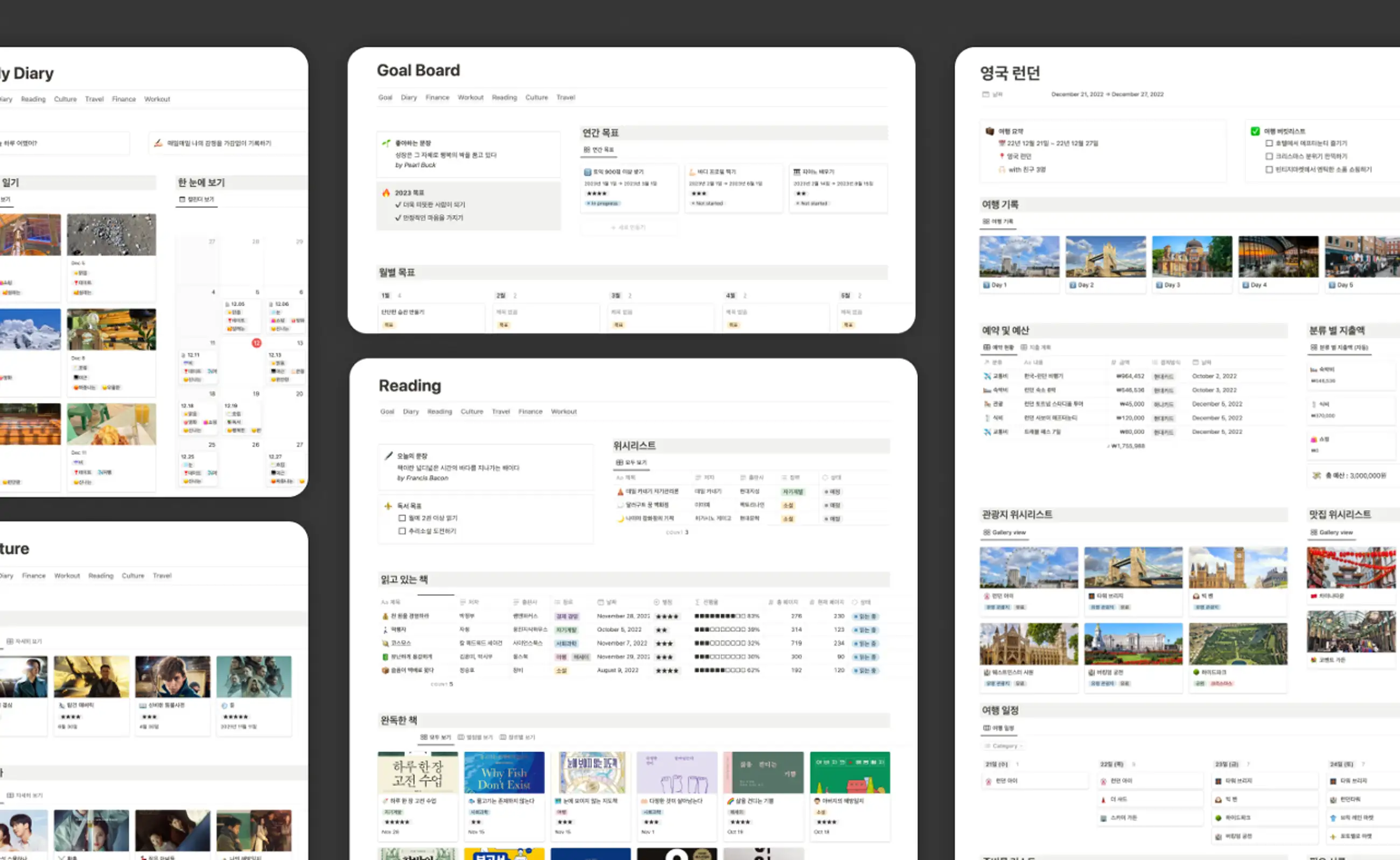Click the Day 1 page icon in travel log

[986, 285]
